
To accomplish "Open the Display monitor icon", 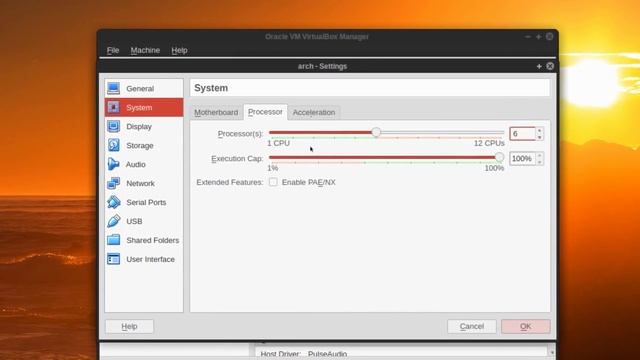I will click(113, 126).
